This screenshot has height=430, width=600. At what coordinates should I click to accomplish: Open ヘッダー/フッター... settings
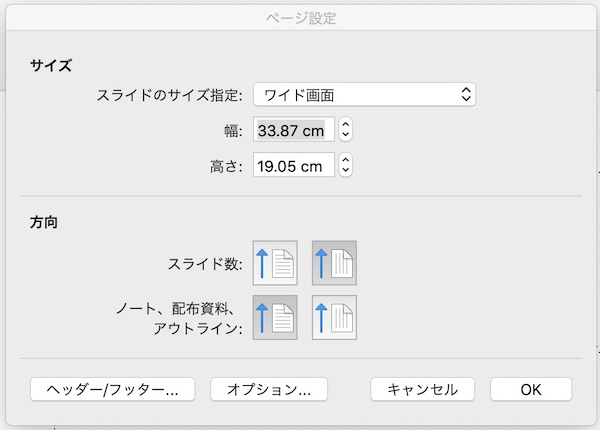point(112,389)
